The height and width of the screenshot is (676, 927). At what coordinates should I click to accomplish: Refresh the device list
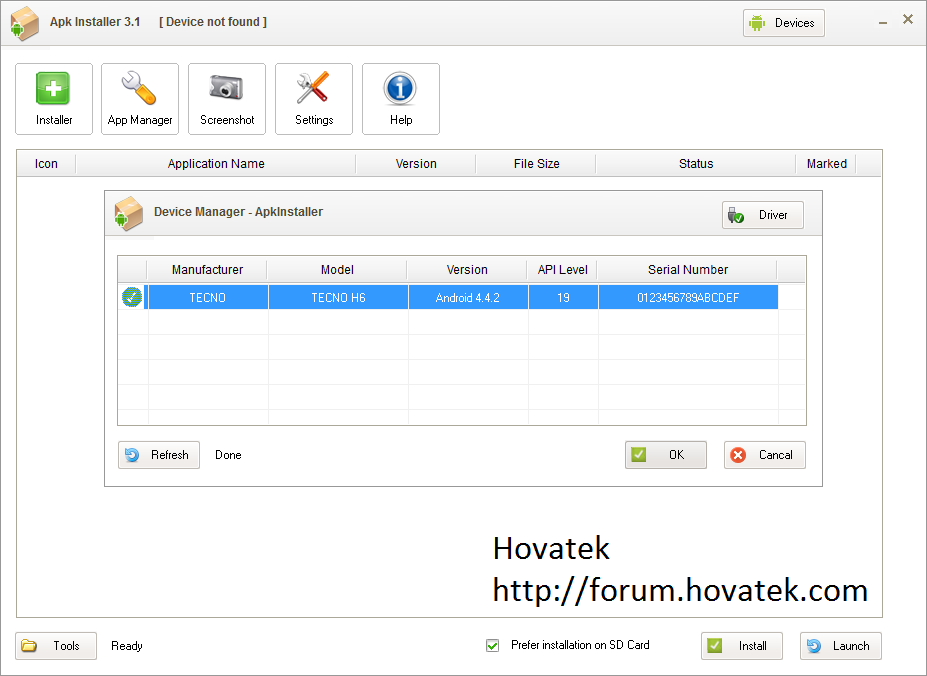[x=159, y=455]
